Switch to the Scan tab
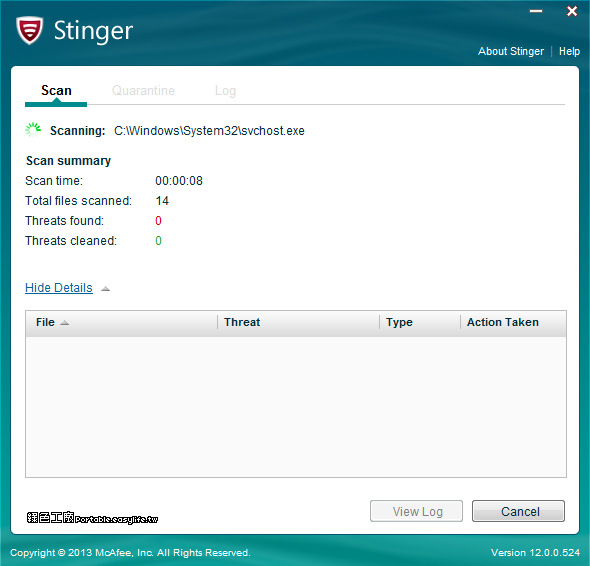Image resolution: width=590 pixels, height=566 pixels. 56,91
